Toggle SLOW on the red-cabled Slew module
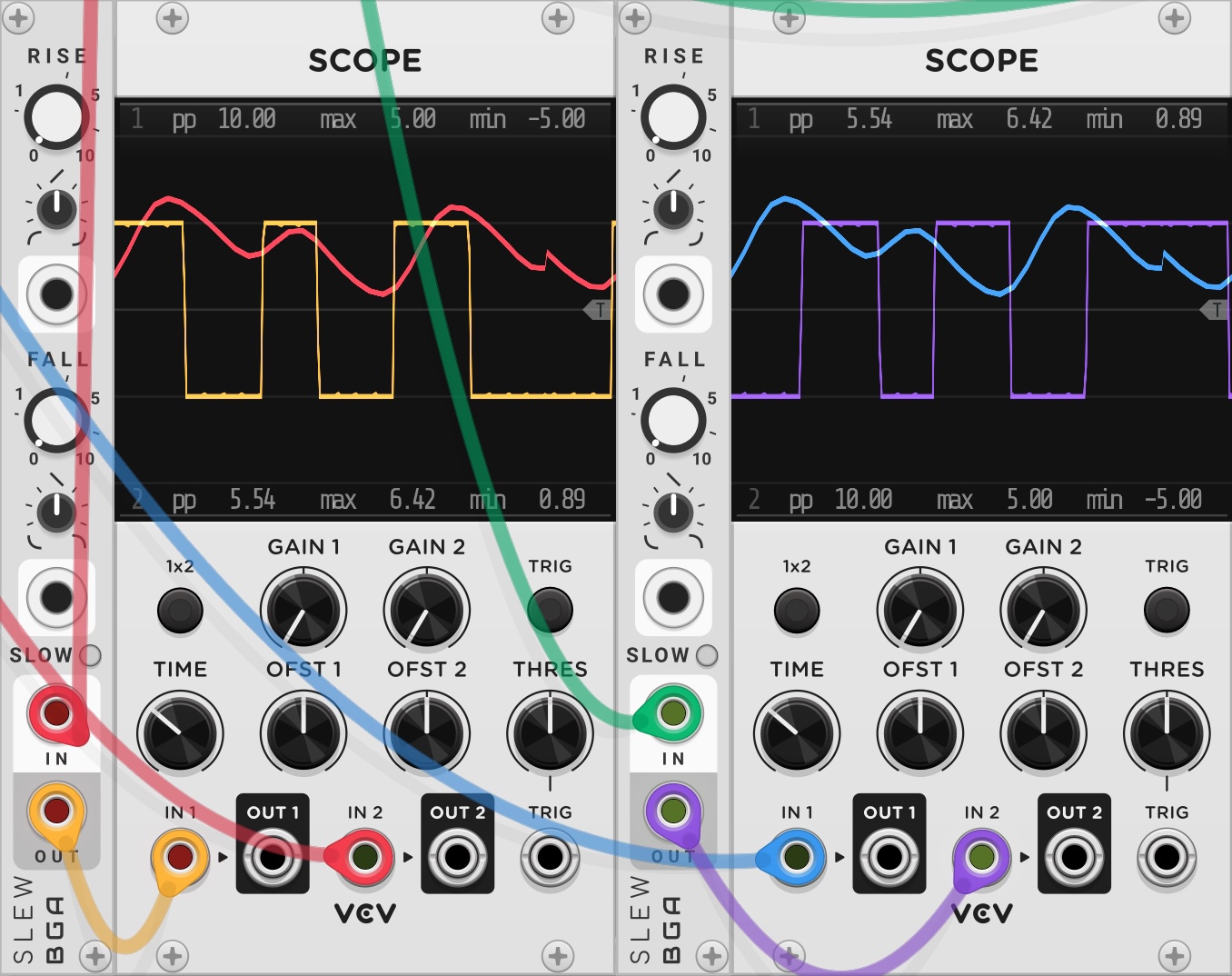The height and width of the screenshot is (976, 1232). pyautogui.click(x=90, y=655)
